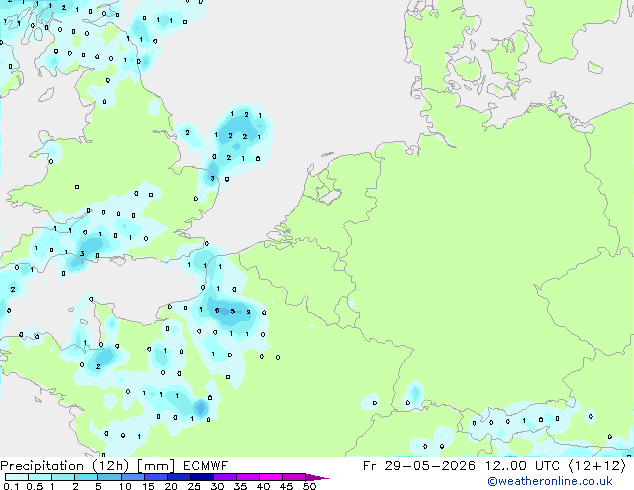Select the "ECMWF" model label
The height and width of the screenshot is (490, 634).
(x=205, y=466)
